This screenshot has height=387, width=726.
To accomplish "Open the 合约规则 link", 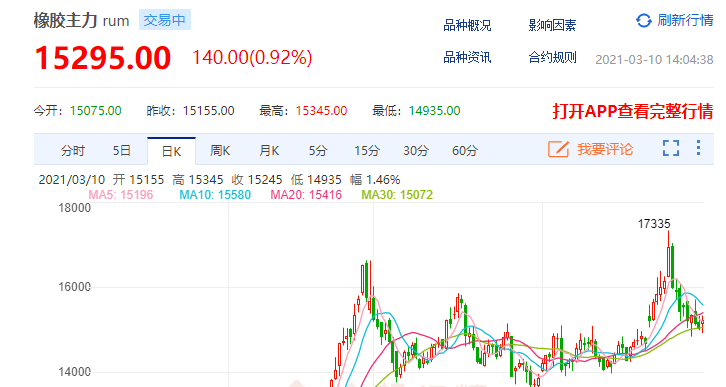I will click(552, 57).
